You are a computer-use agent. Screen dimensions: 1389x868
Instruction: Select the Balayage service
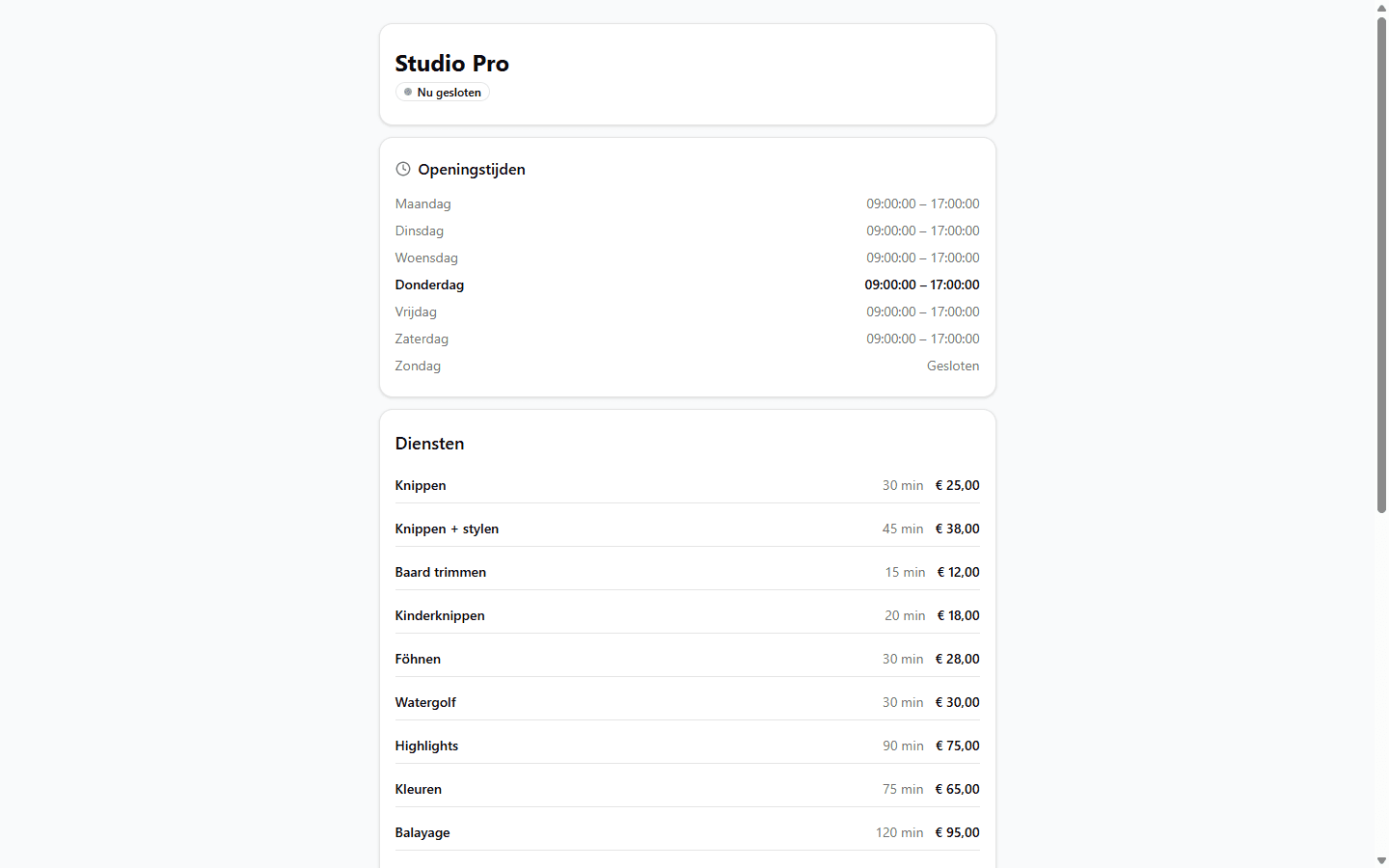(422, 832)
